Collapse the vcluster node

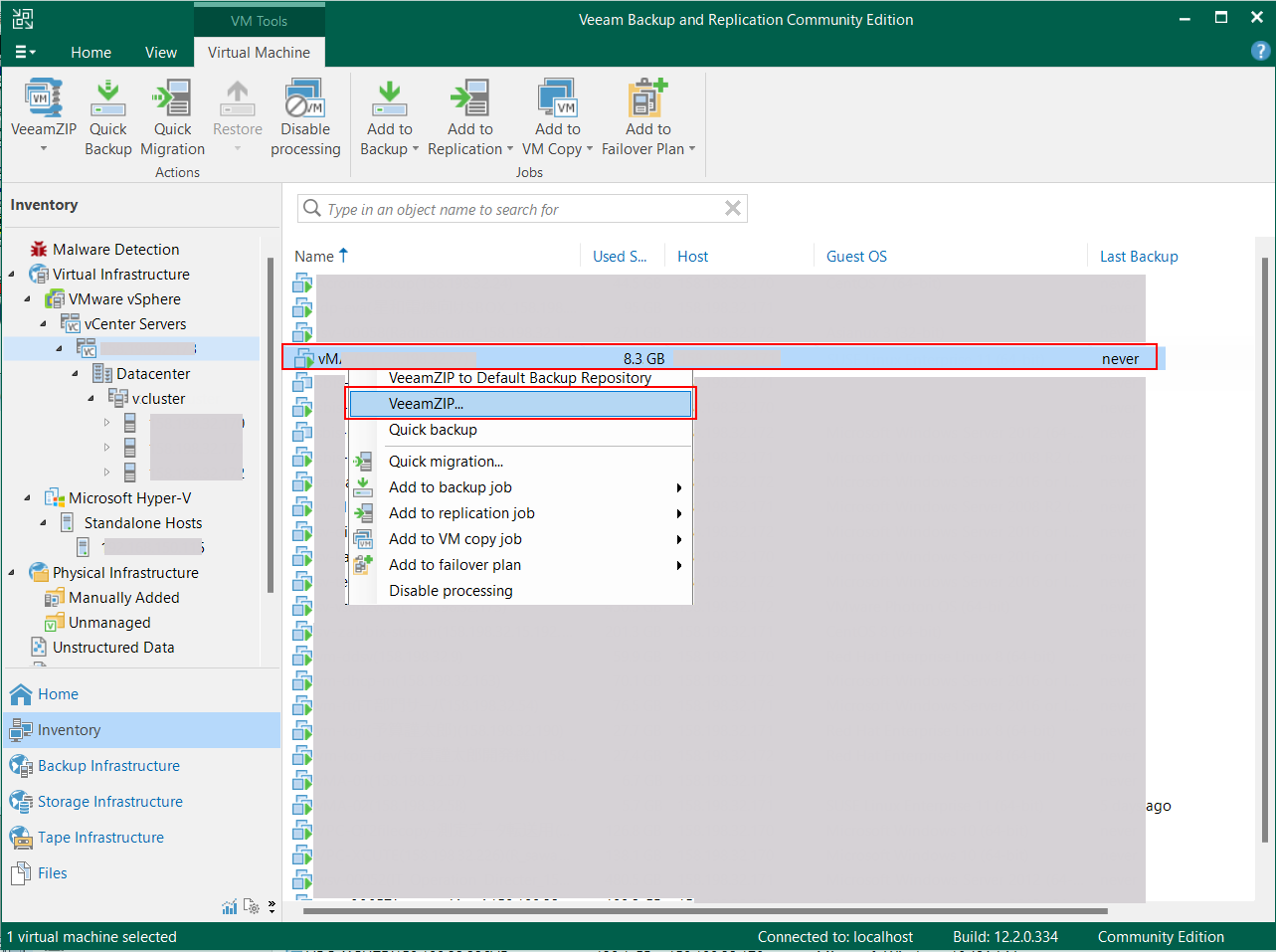coord(91,399)
